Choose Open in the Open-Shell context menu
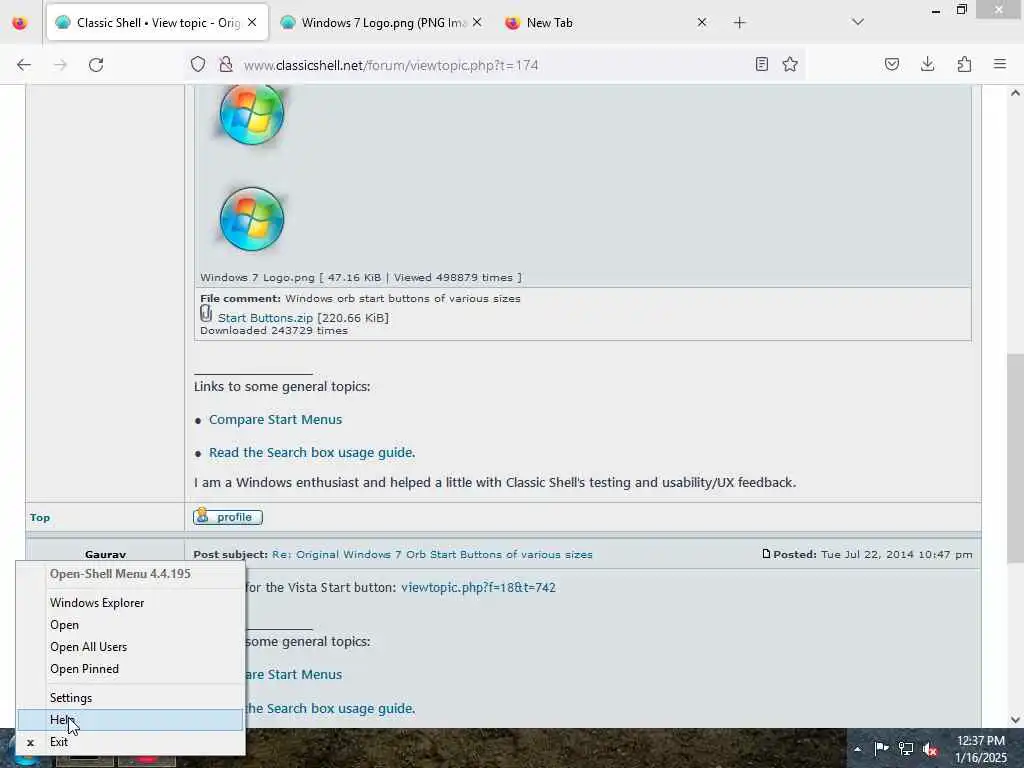 coord(131,625)
